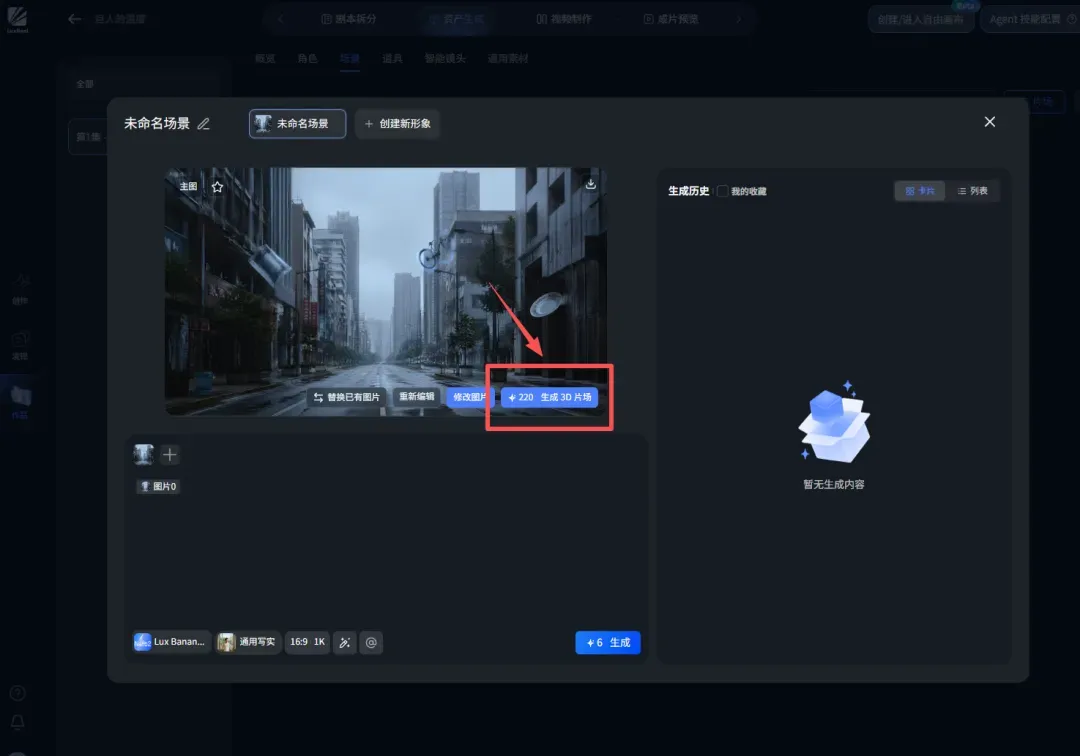Click the @ mention icon
Image resolution: width=1080 pixels, height=756 pixels.
(371, 642)
